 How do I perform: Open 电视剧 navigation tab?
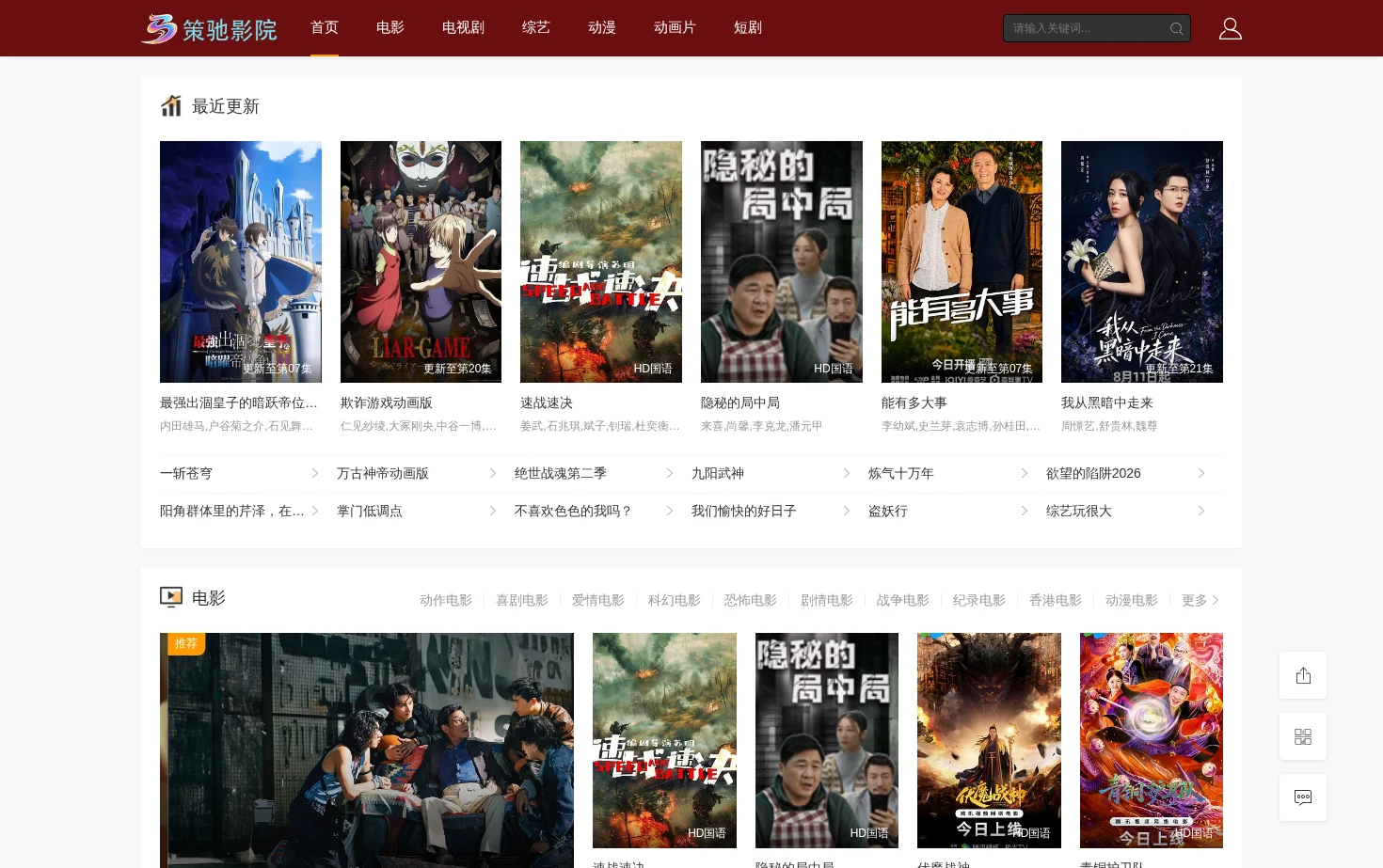[x=463, y=28]
